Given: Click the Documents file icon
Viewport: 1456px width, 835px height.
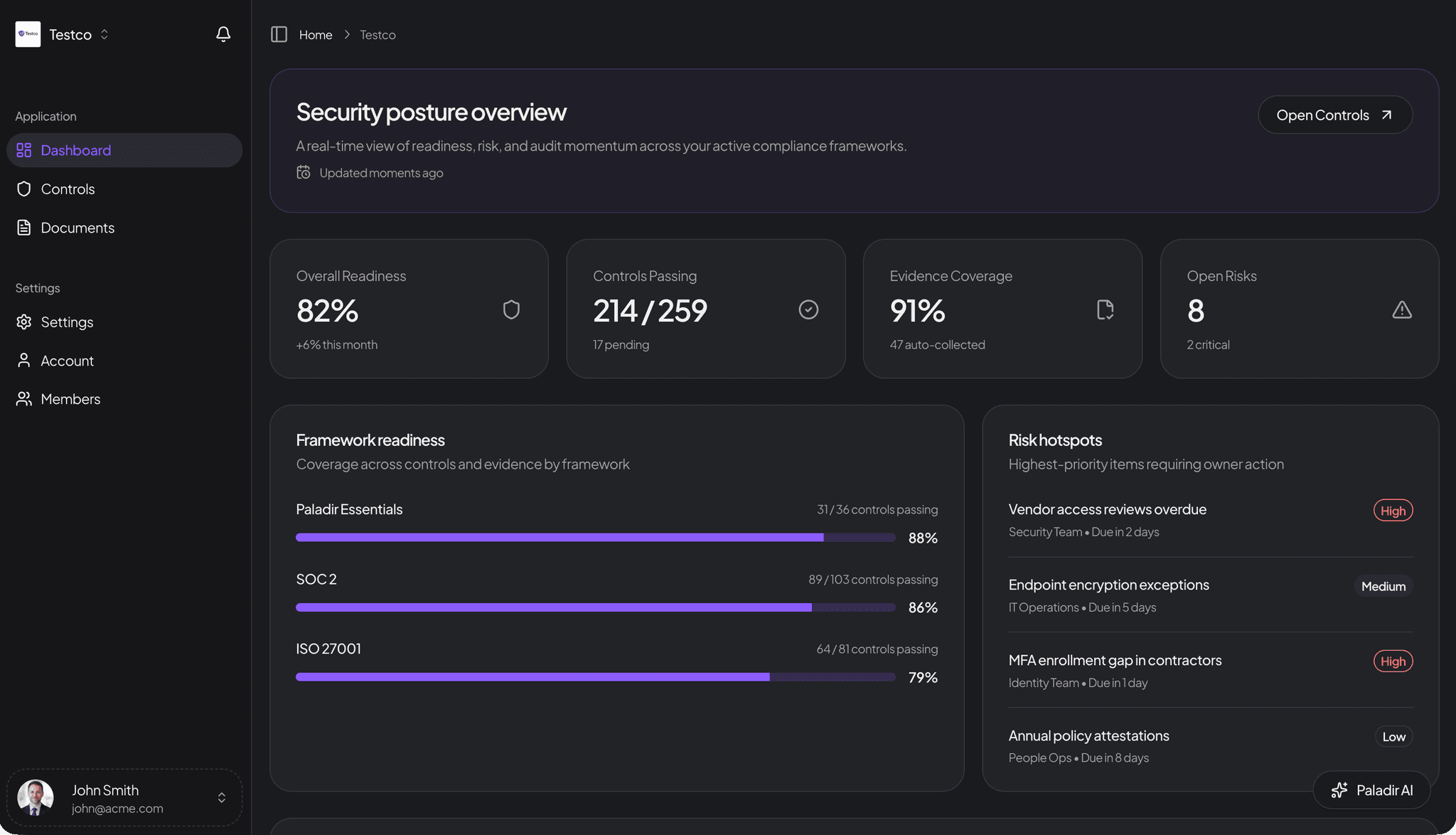Looking at the screenshot, I should pyautogui.click(x=24, y=228).
